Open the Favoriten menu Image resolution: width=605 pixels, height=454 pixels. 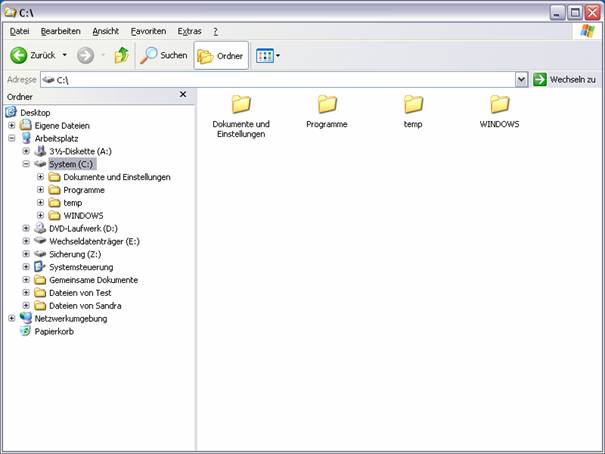click(148, 31)
